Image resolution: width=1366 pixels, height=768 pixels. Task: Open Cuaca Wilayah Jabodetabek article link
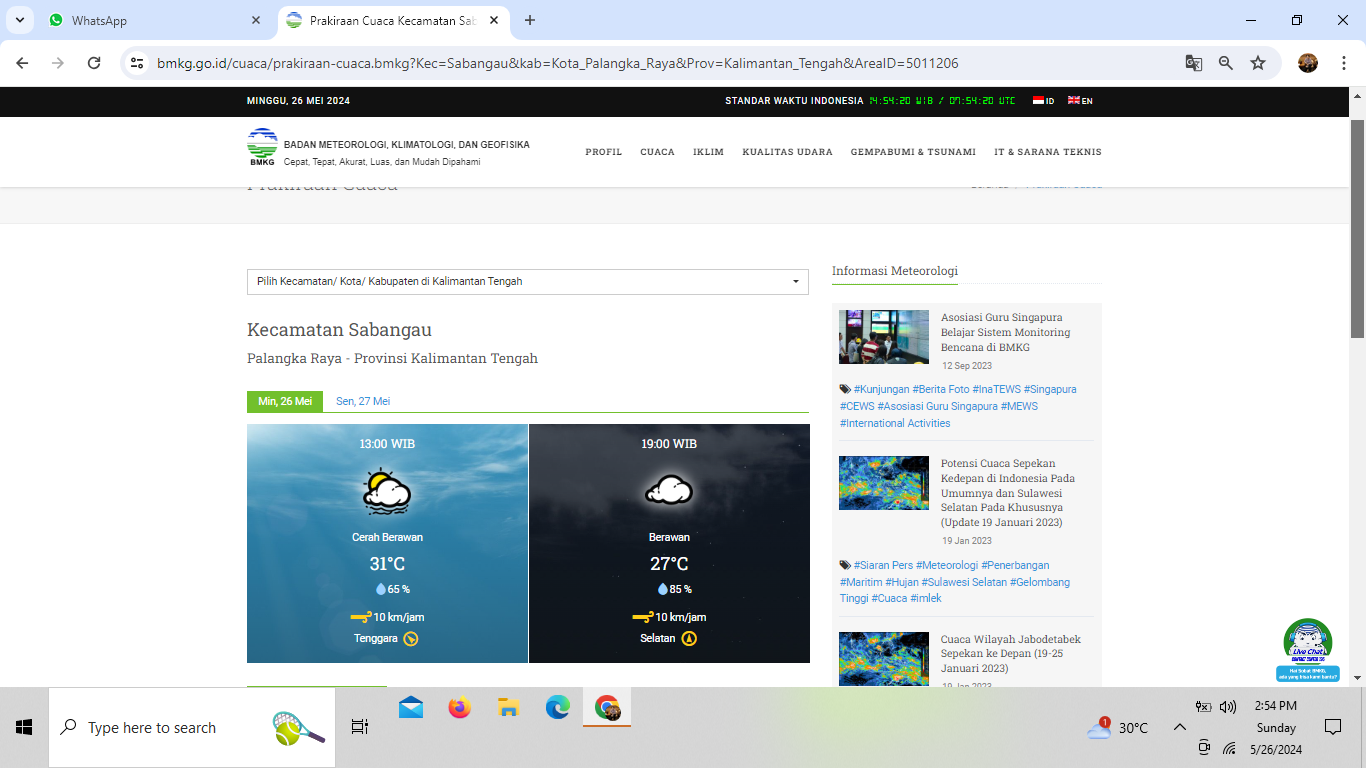(1011, 653)
